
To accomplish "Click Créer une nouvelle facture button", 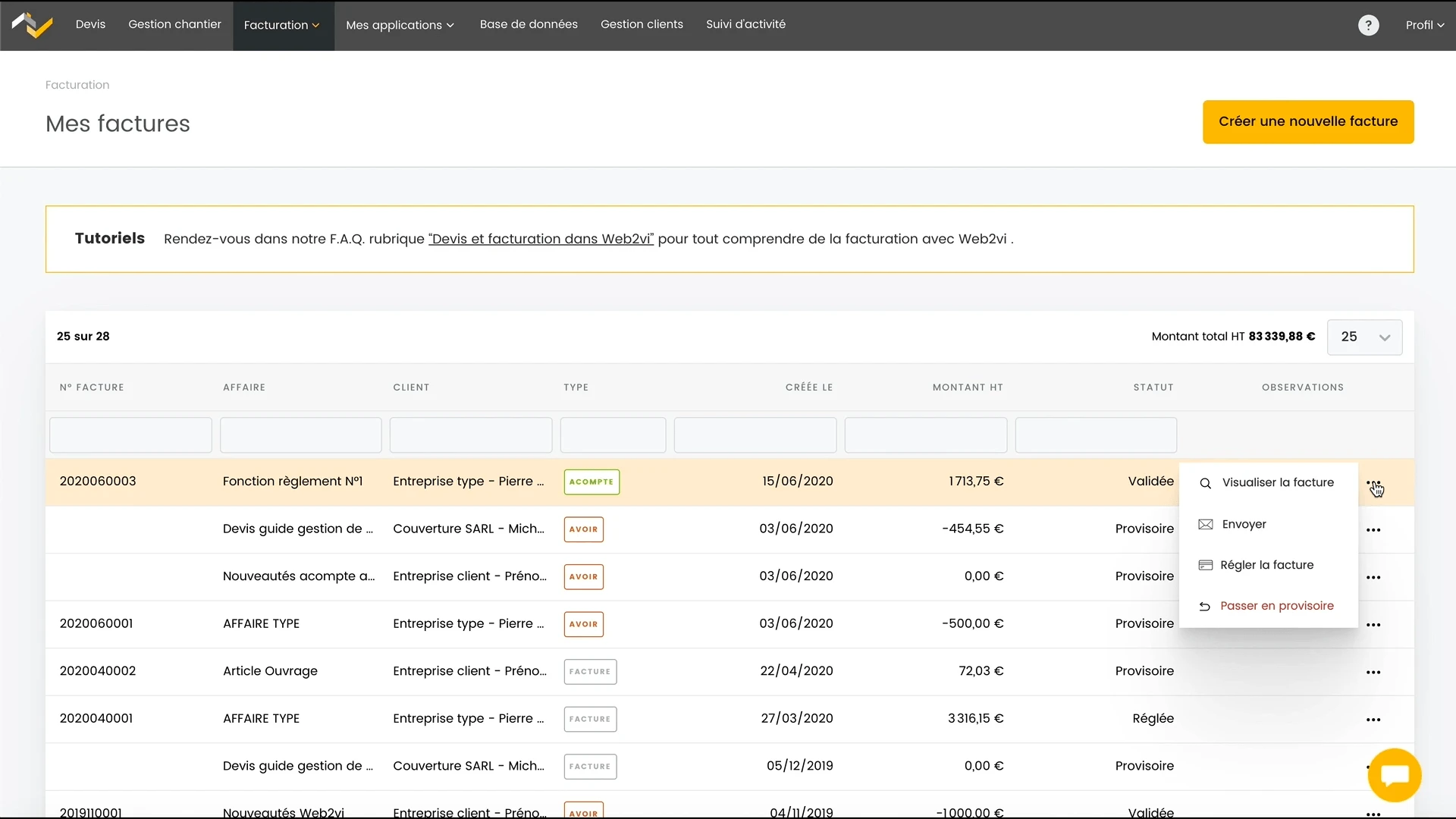I will click(1307, 121).
